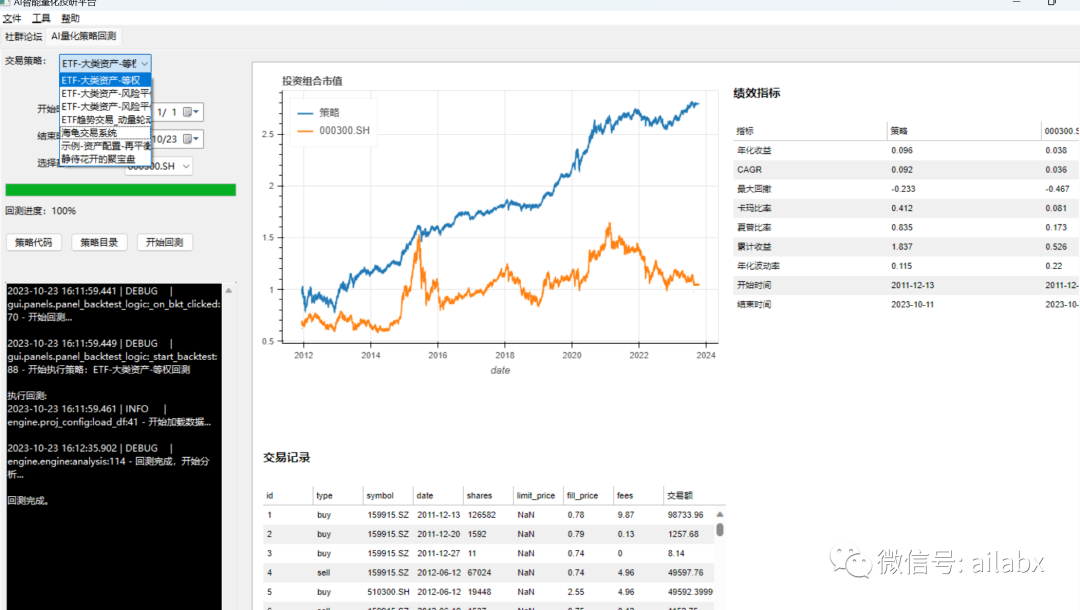Select trade row dated 2011-12-27
Screen dimensions: 1080x610
click(x=488, y=554)
